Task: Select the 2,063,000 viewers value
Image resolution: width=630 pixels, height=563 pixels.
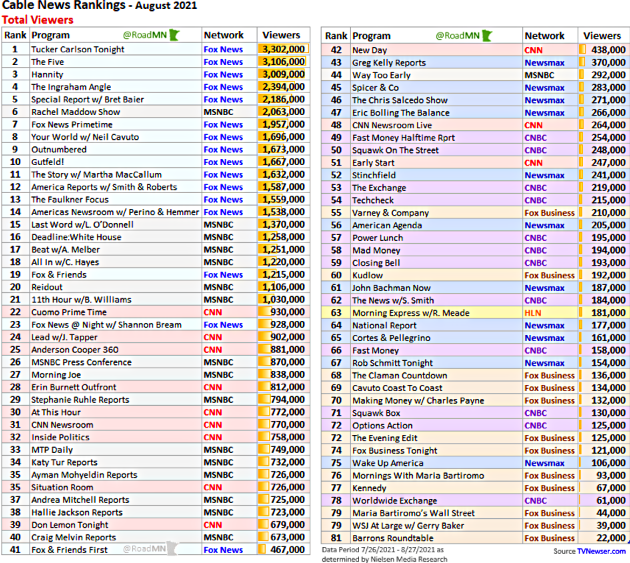Action: pos(283,112)
